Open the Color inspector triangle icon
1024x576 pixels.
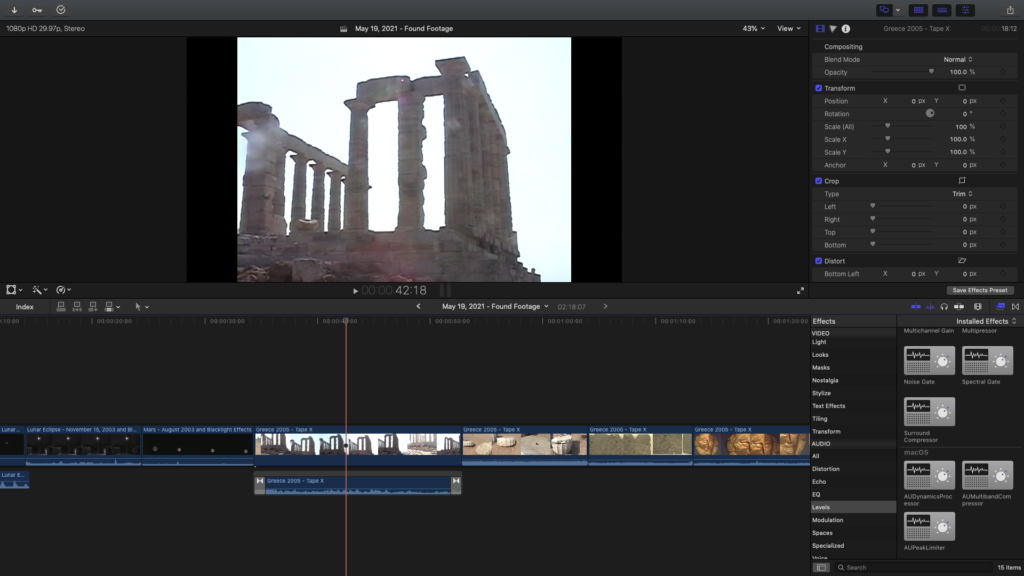click(x=833, y=29)
